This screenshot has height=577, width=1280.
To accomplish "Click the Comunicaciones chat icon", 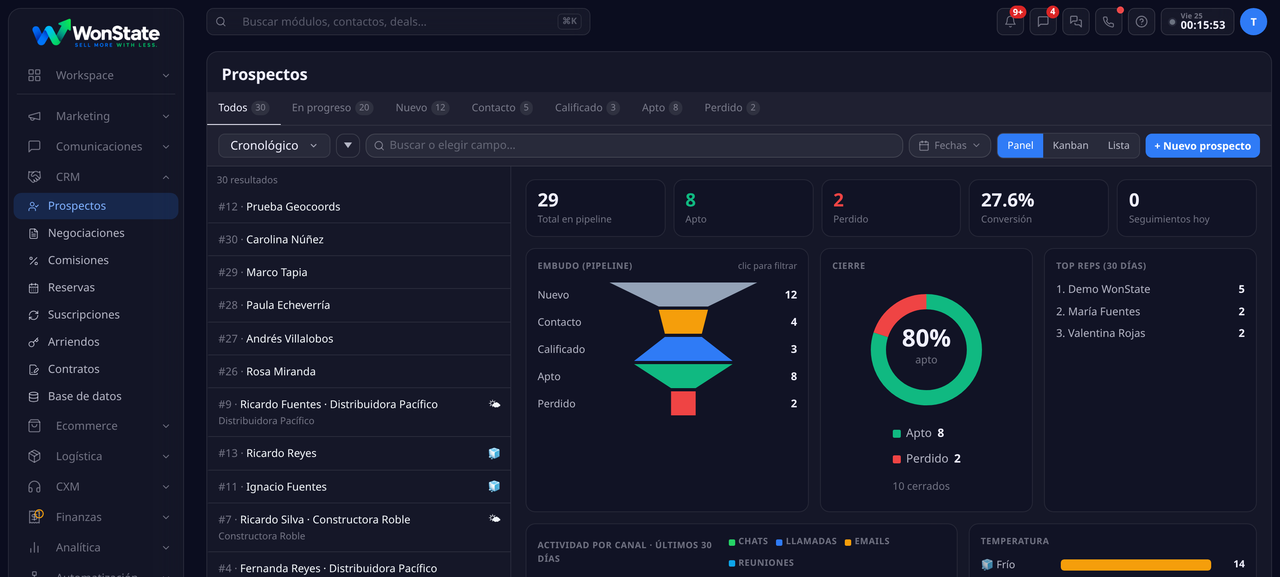I will click(x=34, y=146).
